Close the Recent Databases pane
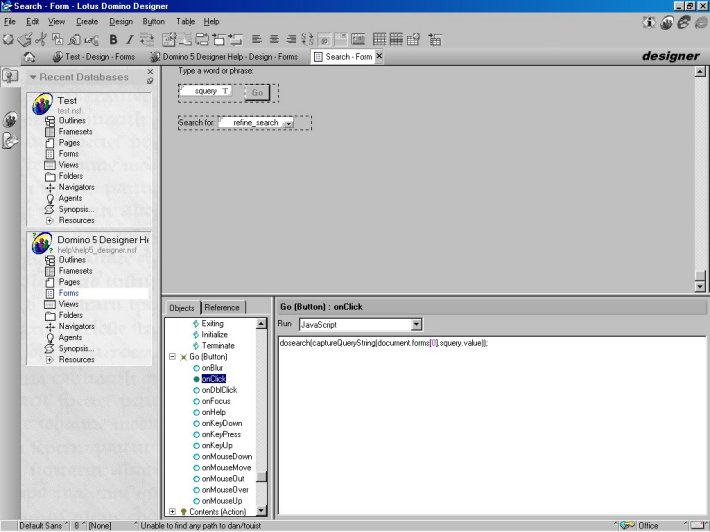Image resolution: width=710 pixels, height=532 pixels. point(150,72)
